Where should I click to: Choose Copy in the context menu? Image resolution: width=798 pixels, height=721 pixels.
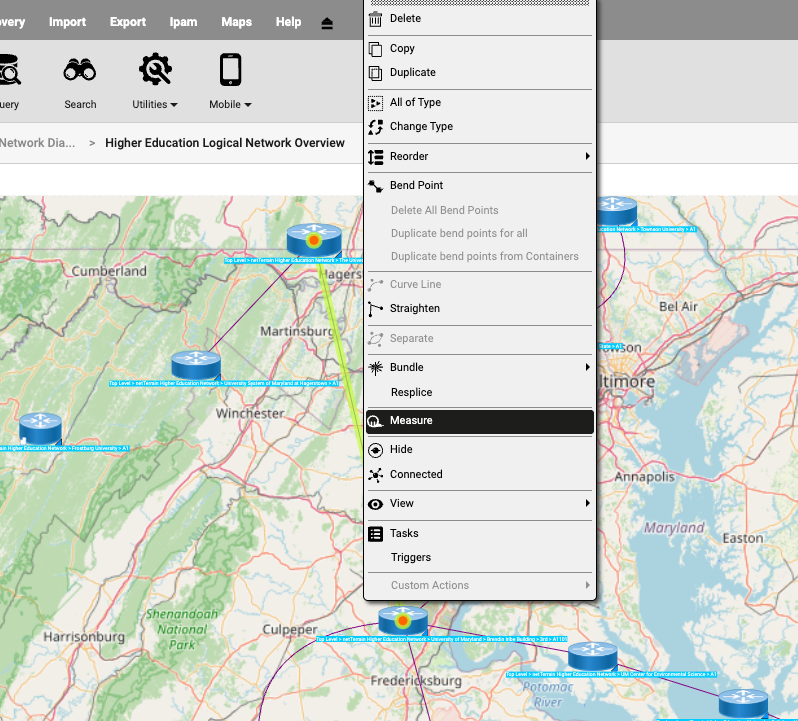[402, 48]
